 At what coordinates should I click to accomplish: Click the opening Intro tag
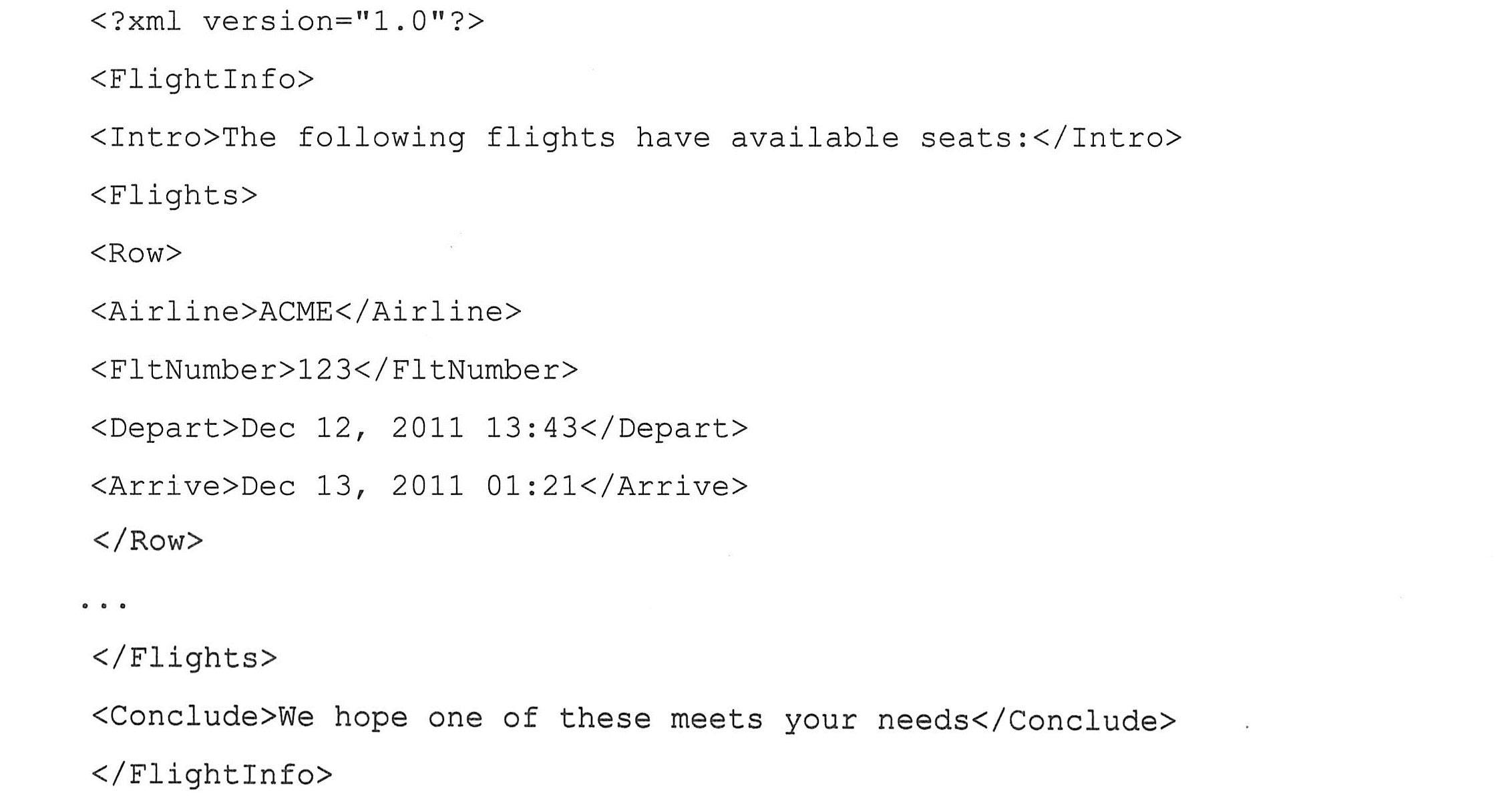(x=155, y=138)
